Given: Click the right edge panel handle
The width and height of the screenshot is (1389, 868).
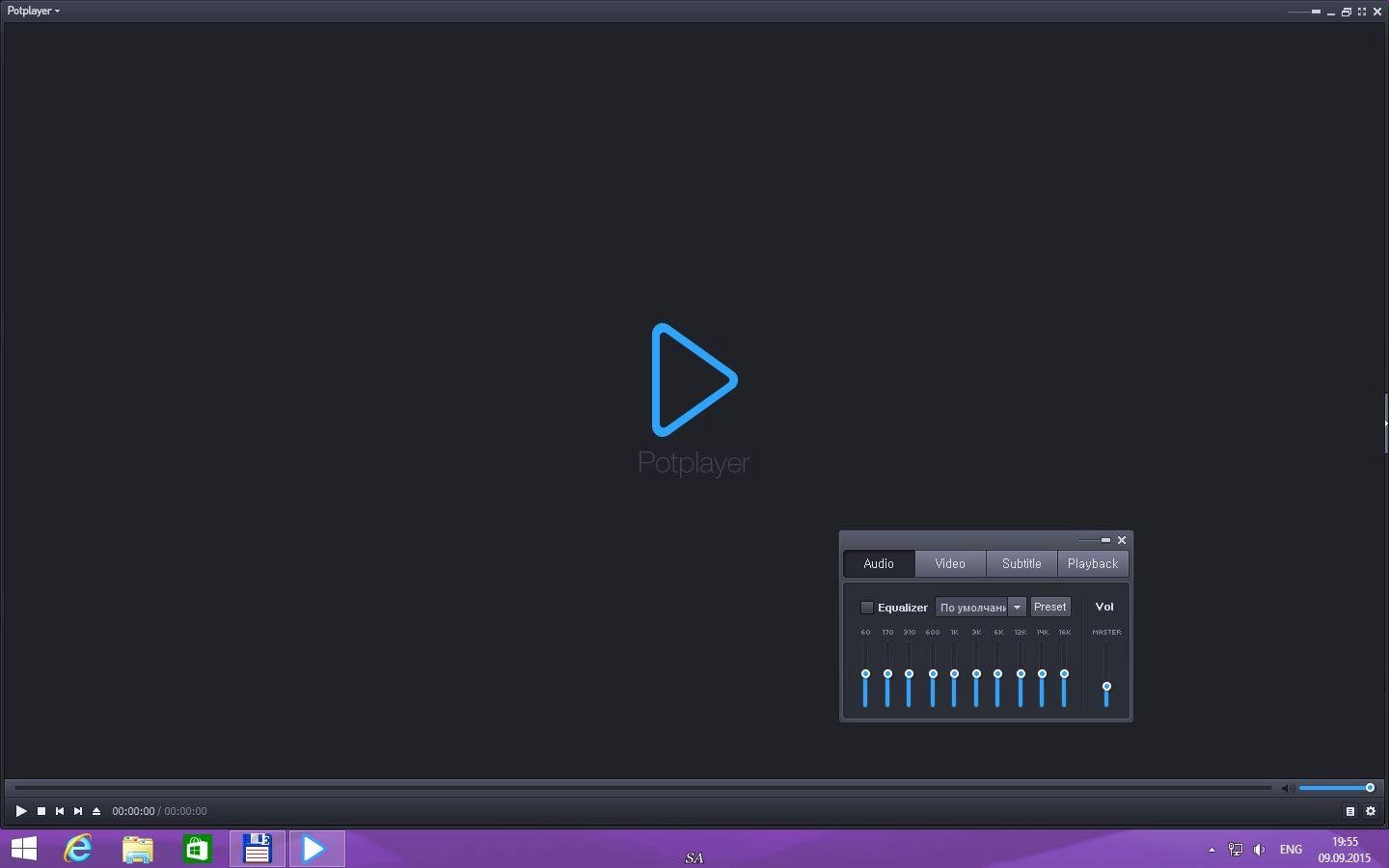Looking at the screenshot, I should [1386, 422].
